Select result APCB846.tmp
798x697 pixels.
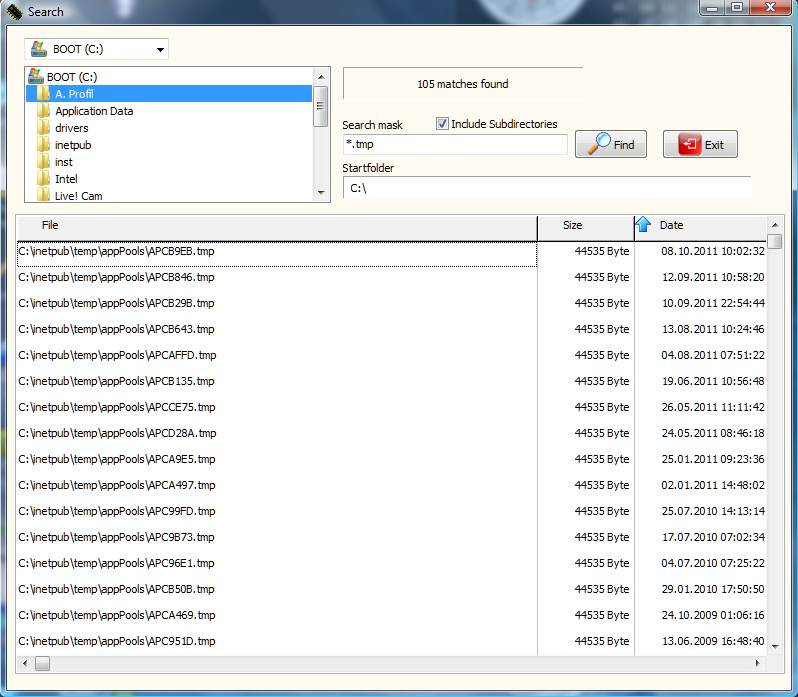(277, 278)
